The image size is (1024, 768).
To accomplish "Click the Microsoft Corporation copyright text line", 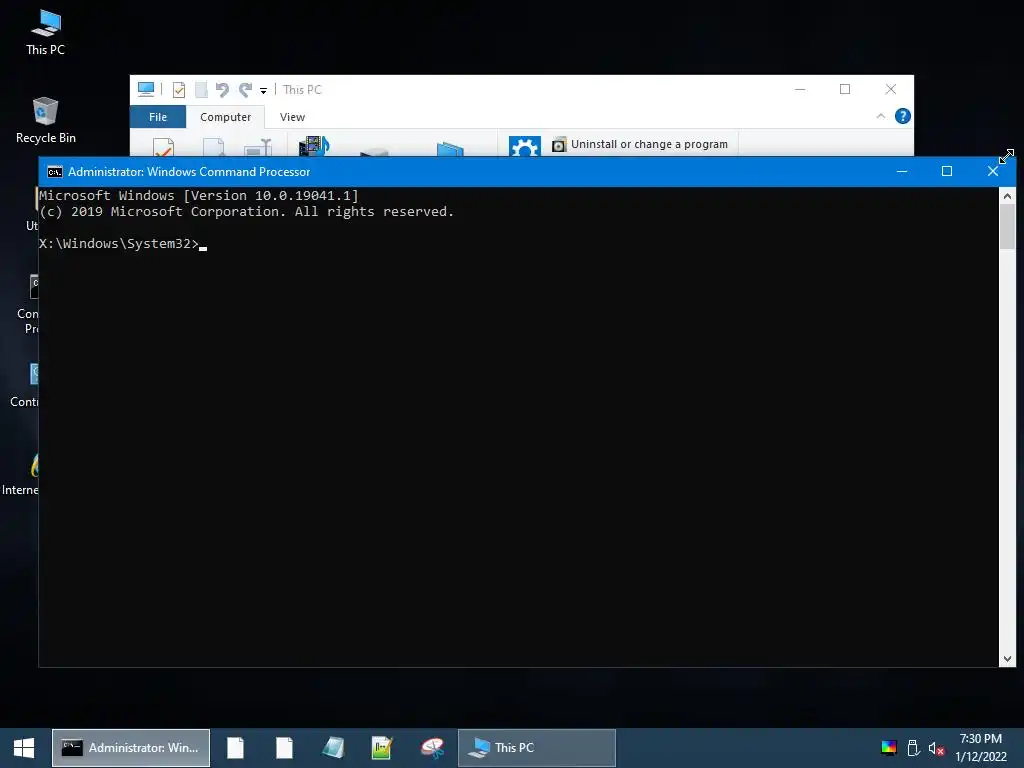I will (247, 212).
